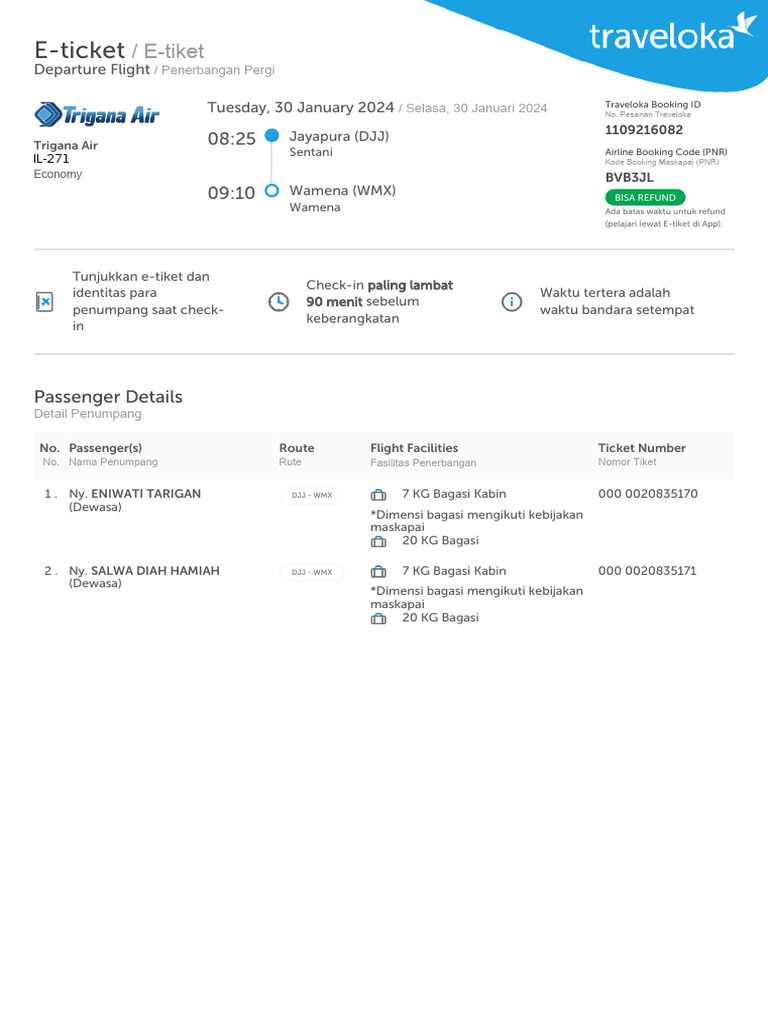Image resolution: width=768 pixels, height=1024 pixels.
Task: Click the 7 KG cabin baggage icon for Salwa Diah Hamiah
Action: 378,572
